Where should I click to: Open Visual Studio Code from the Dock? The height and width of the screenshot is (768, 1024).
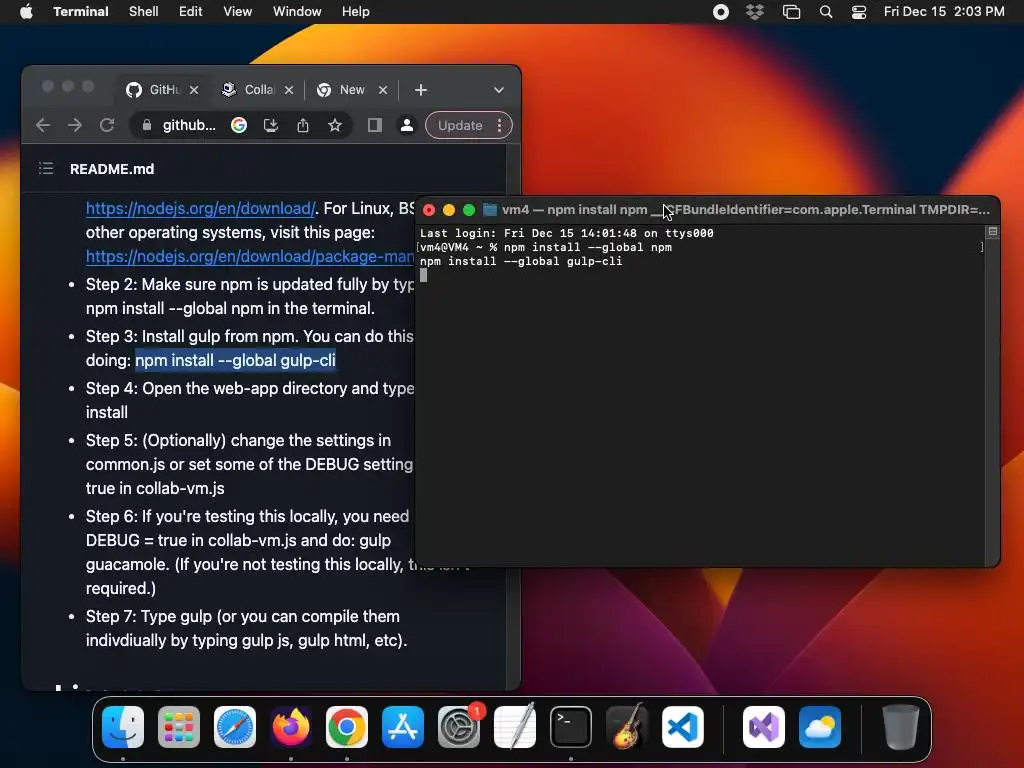(x=683, y=727)
